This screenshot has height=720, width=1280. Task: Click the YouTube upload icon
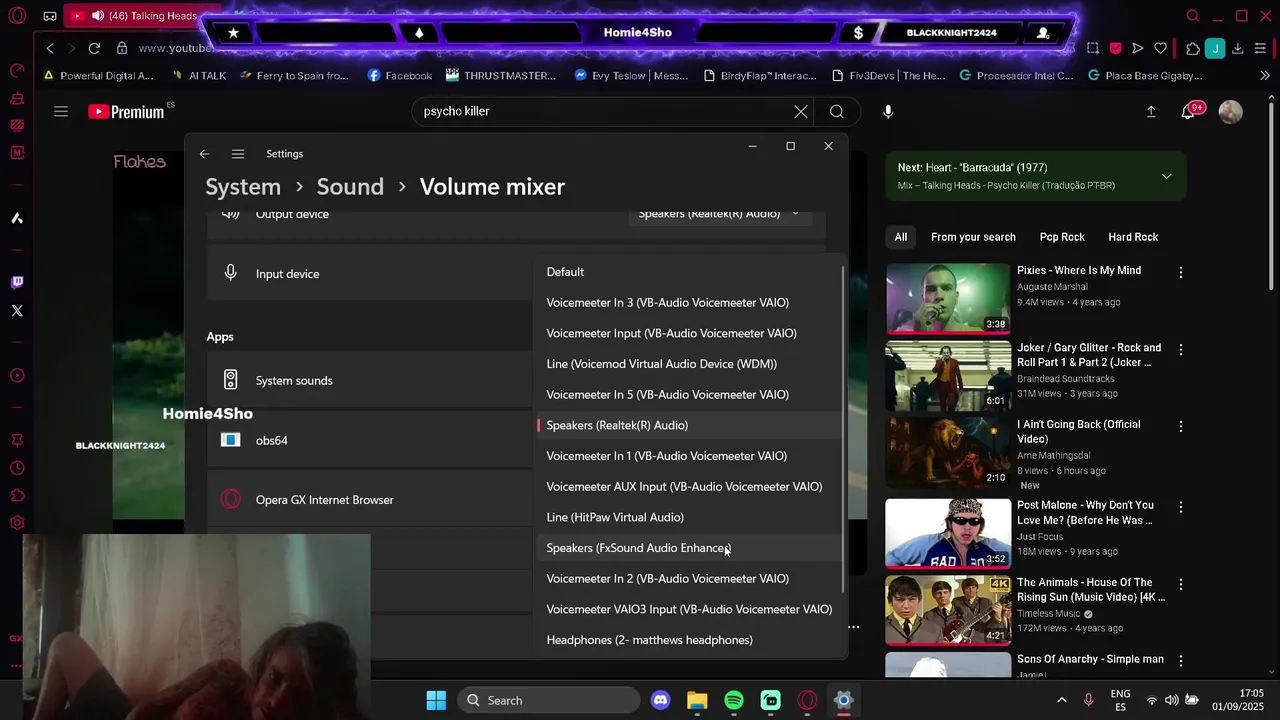[1151, 112]
